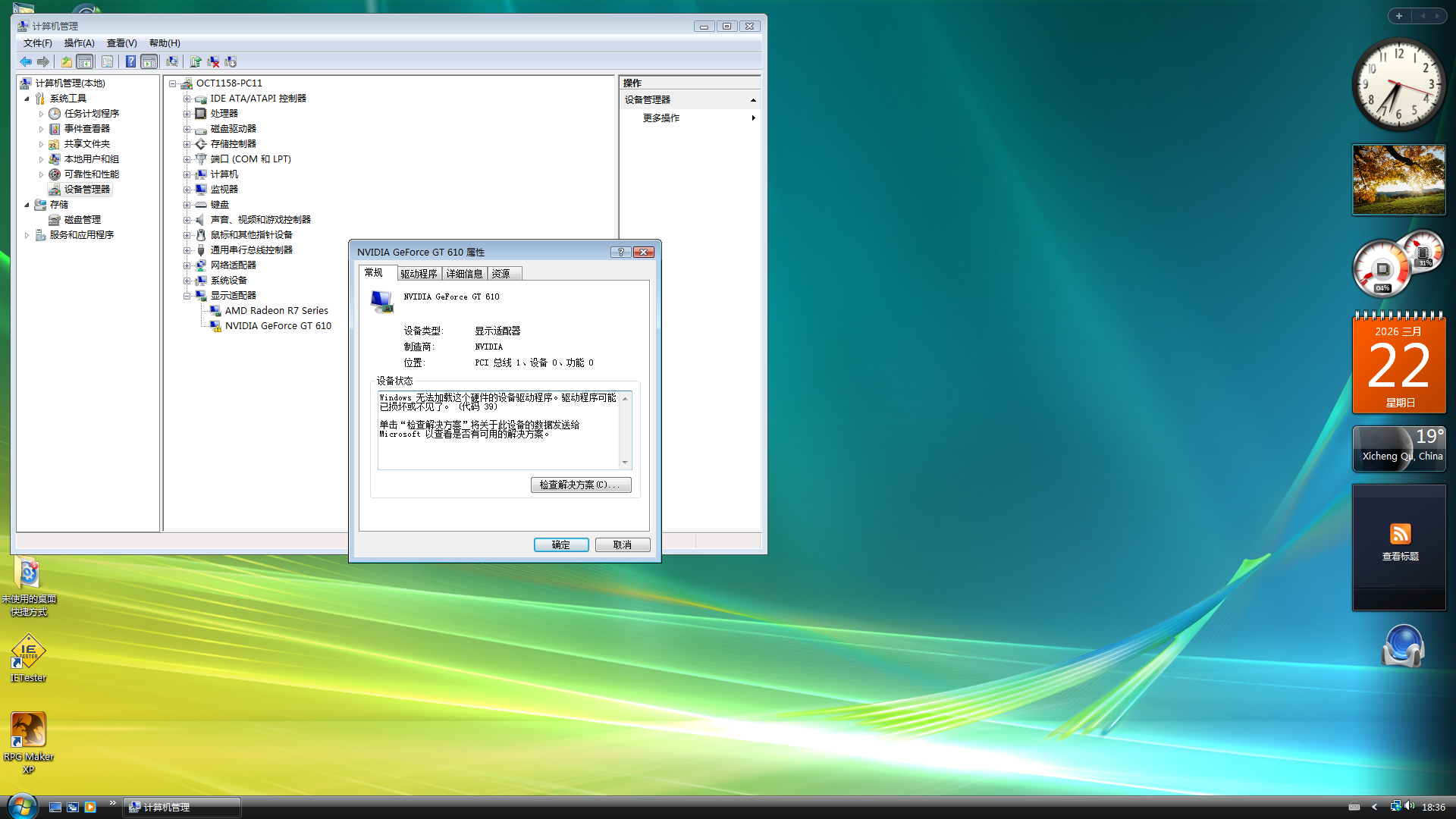Toggle the Show/Hide console tree button
This screenshot has height=819, width=1456.
84,61
